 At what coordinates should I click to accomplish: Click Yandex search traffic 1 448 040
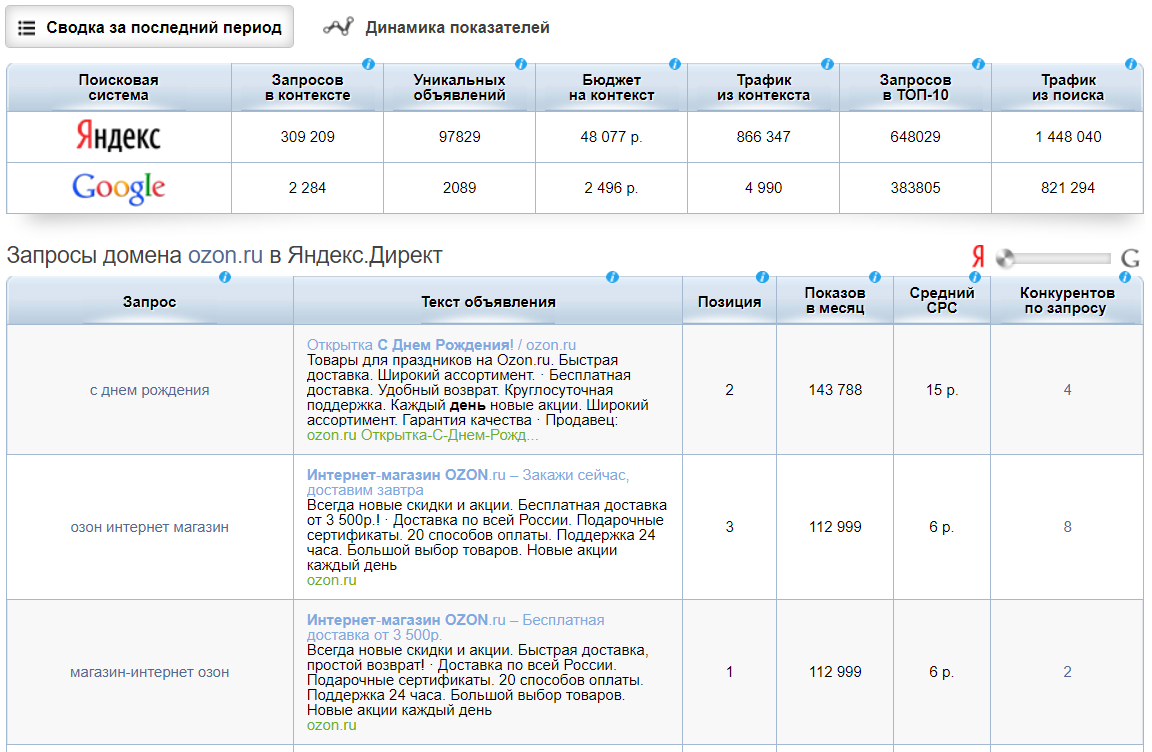[x=1068, y=137]
